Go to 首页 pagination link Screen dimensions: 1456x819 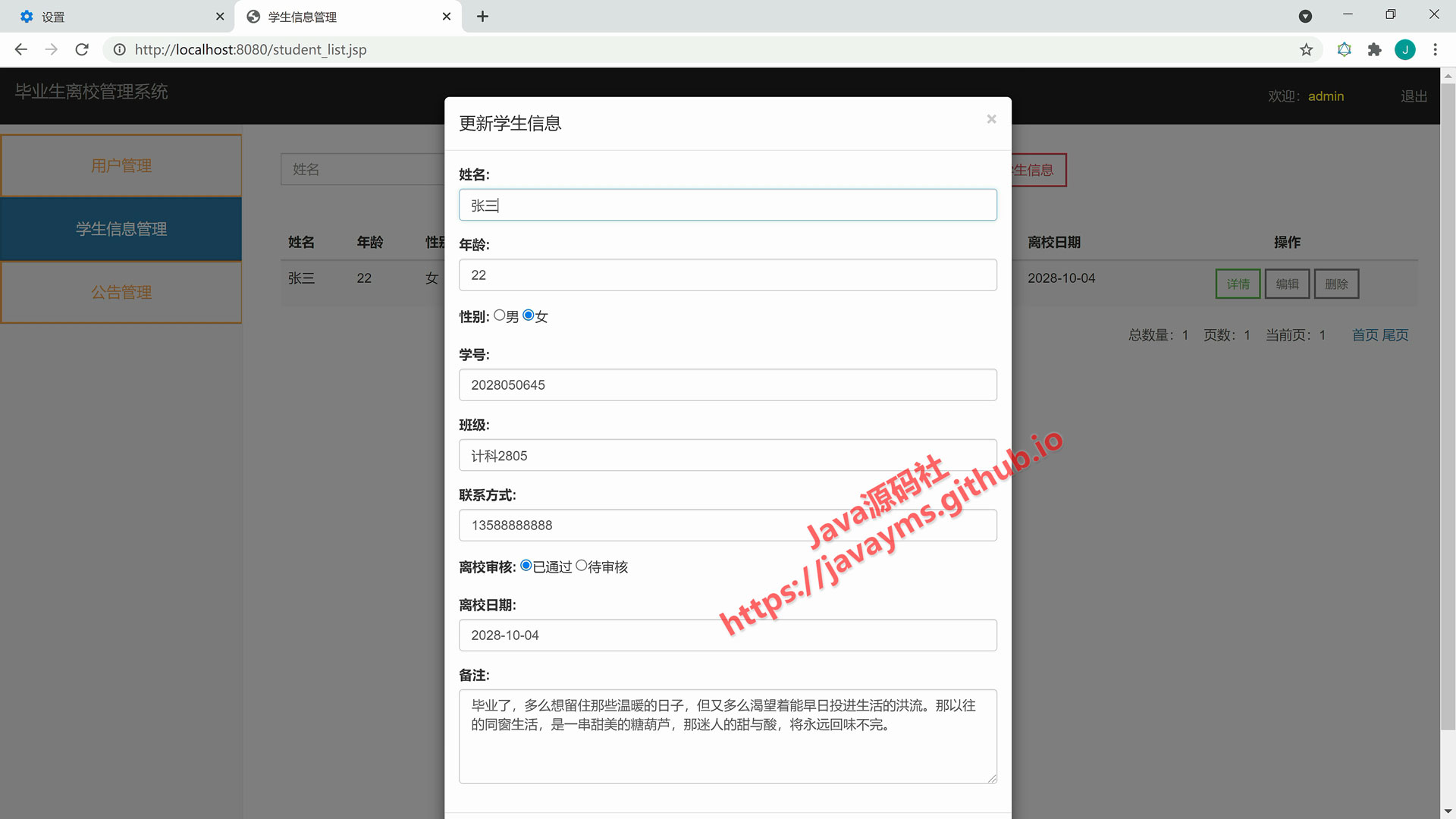tap(1365, 335)
